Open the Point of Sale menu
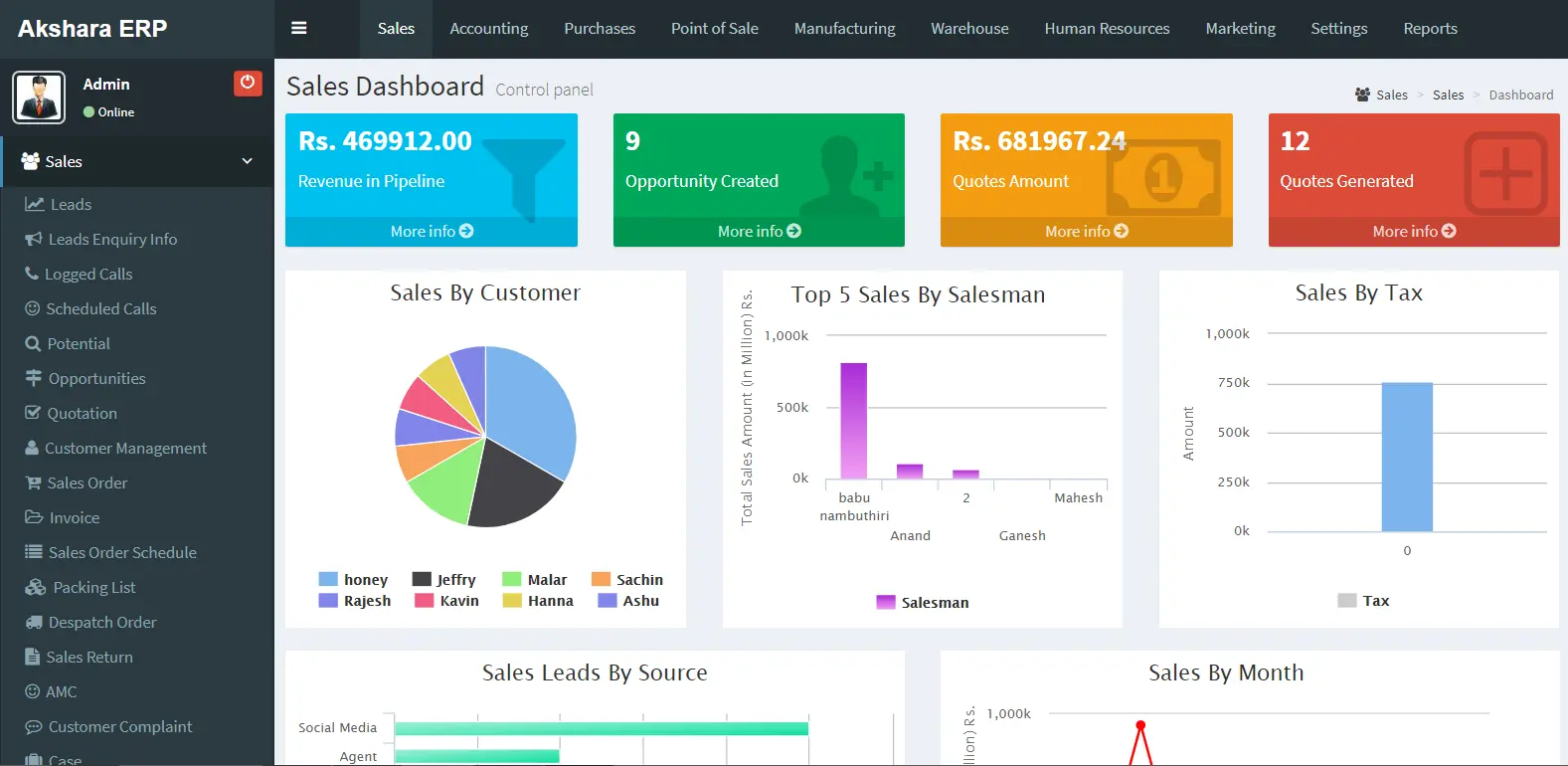The width and height of the screenshot is (1568, 766). (x=715, y=29)
